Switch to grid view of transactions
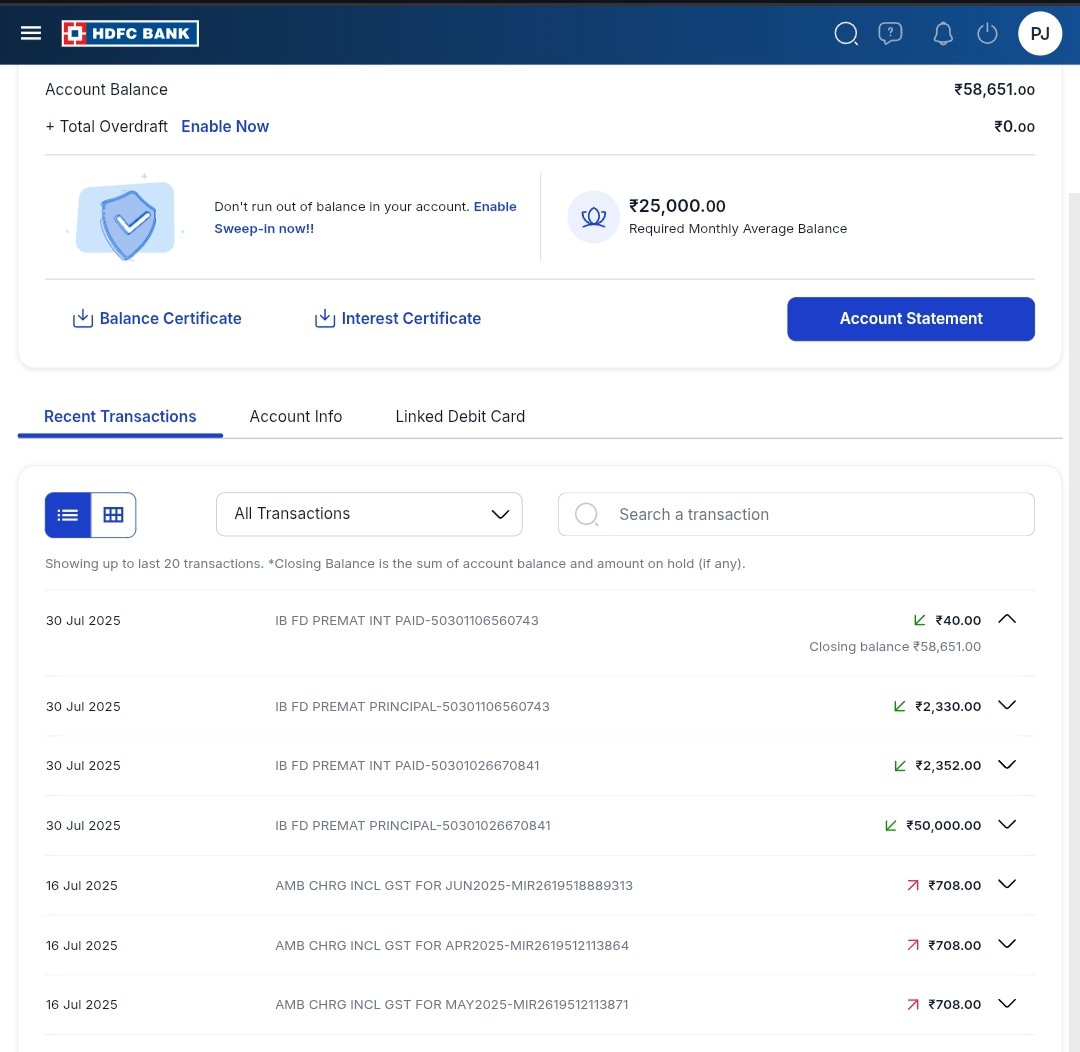This screenshot has width=1080, height=1052. (x=114, y=515)
